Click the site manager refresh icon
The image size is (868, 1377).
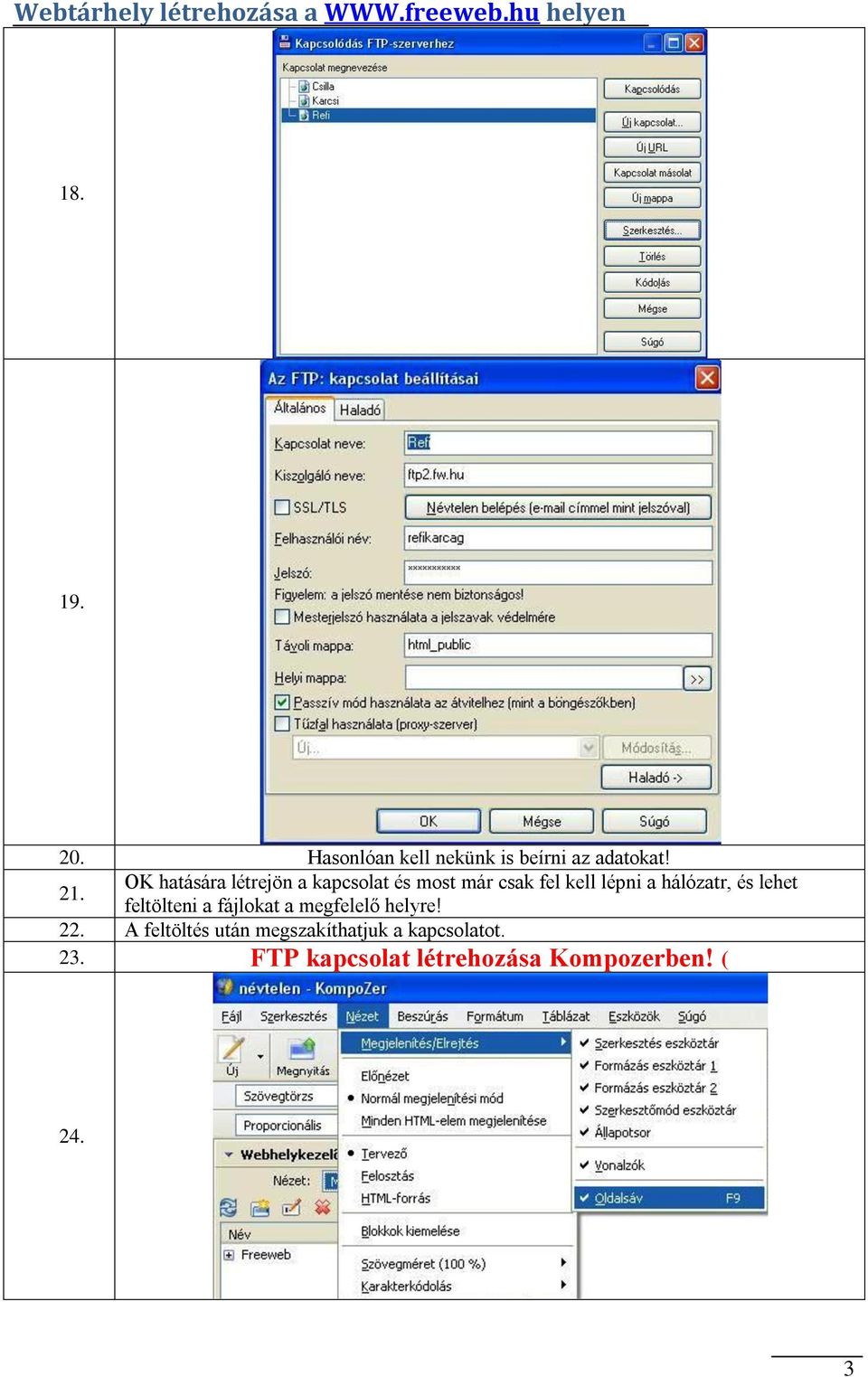(229, 1207)
